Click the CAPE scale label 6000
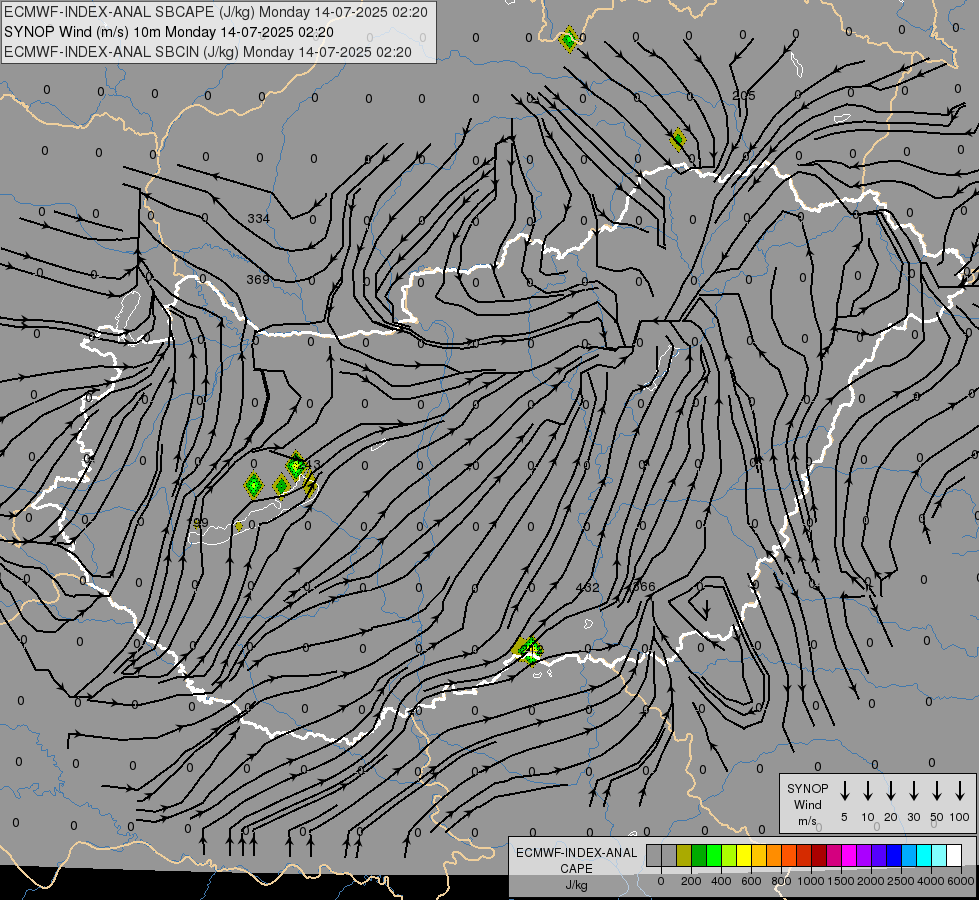979x900 pixels. (961, 881)
